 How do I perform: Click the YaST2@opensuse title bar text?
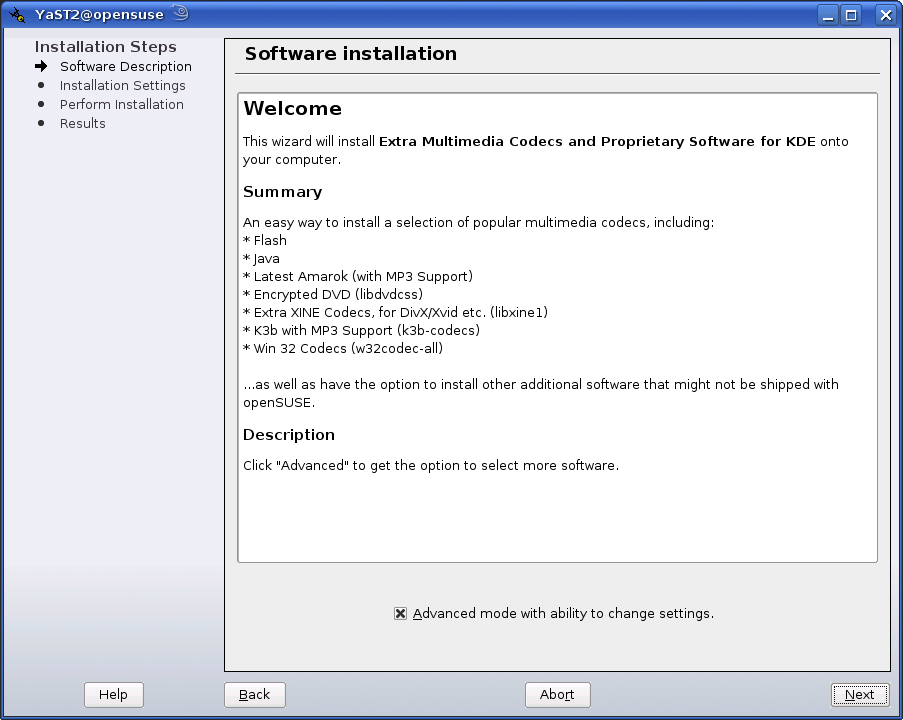coord(99,15)
